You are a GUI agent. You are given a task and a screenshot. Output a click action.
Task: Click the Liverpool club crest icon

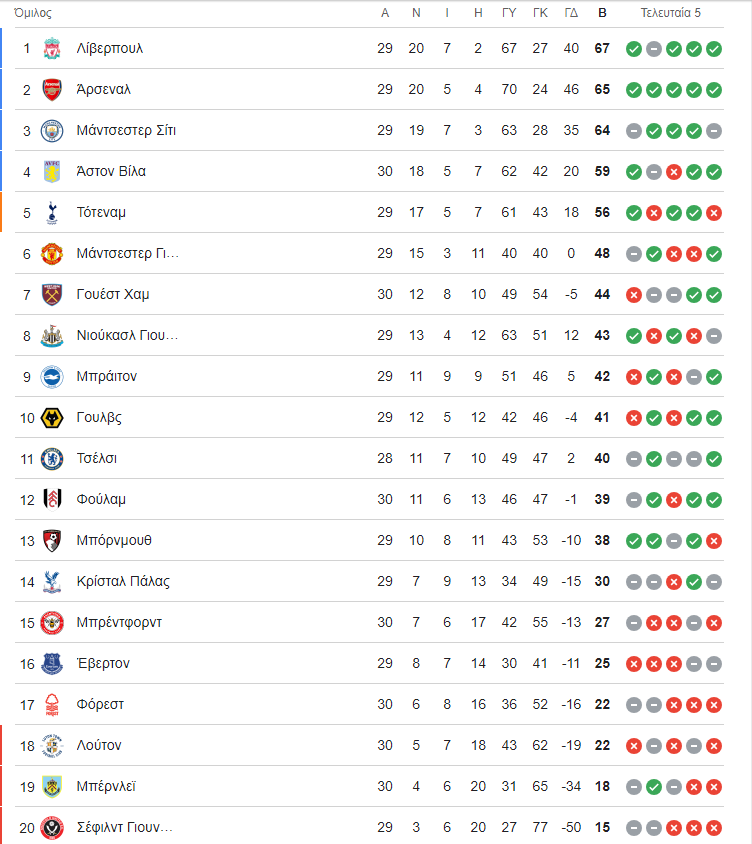[x=52, y=48]
